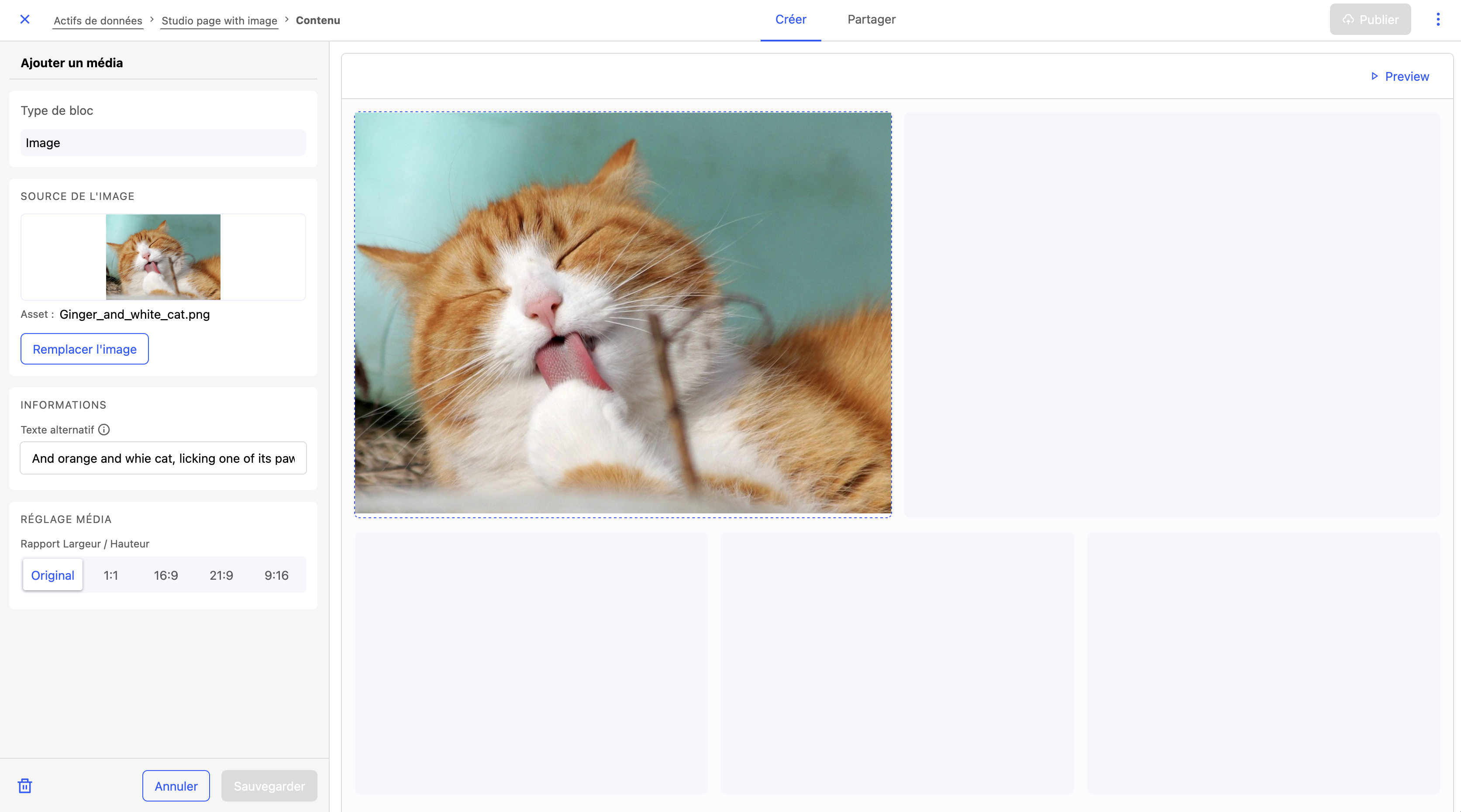The width and height of the screenshot is (1461, 812).
Task: Choose the 16:9 aspect ratio
Action: [x=165, y=575]
